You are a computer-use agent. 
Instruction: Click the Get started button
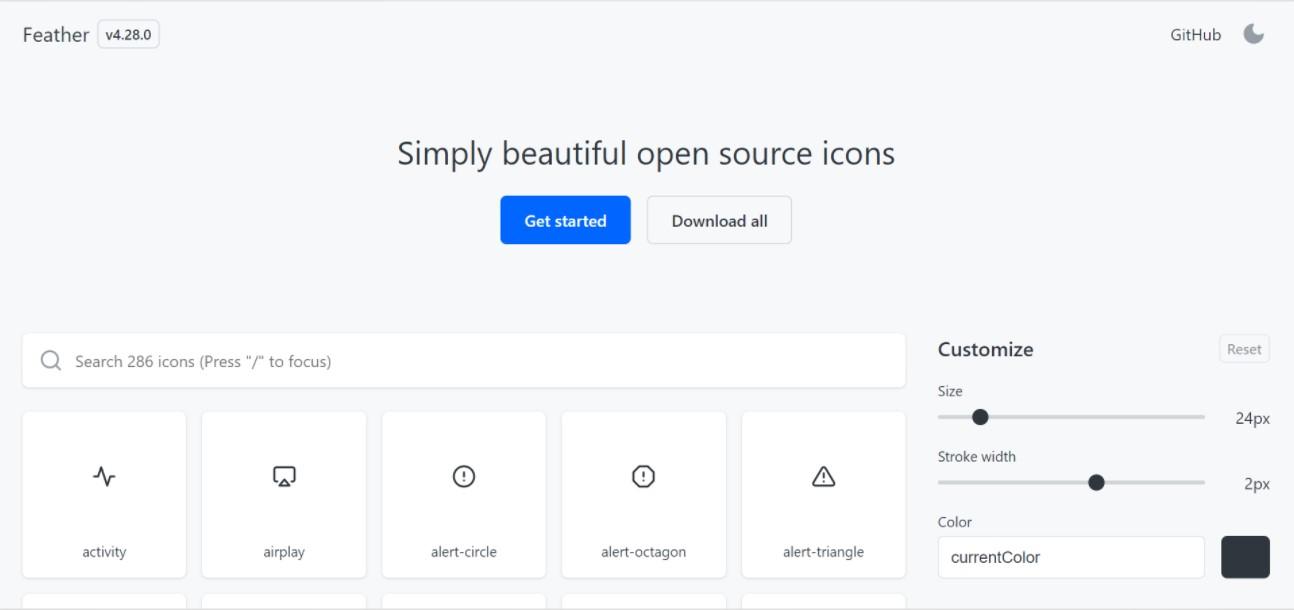[x=565, y=220]
